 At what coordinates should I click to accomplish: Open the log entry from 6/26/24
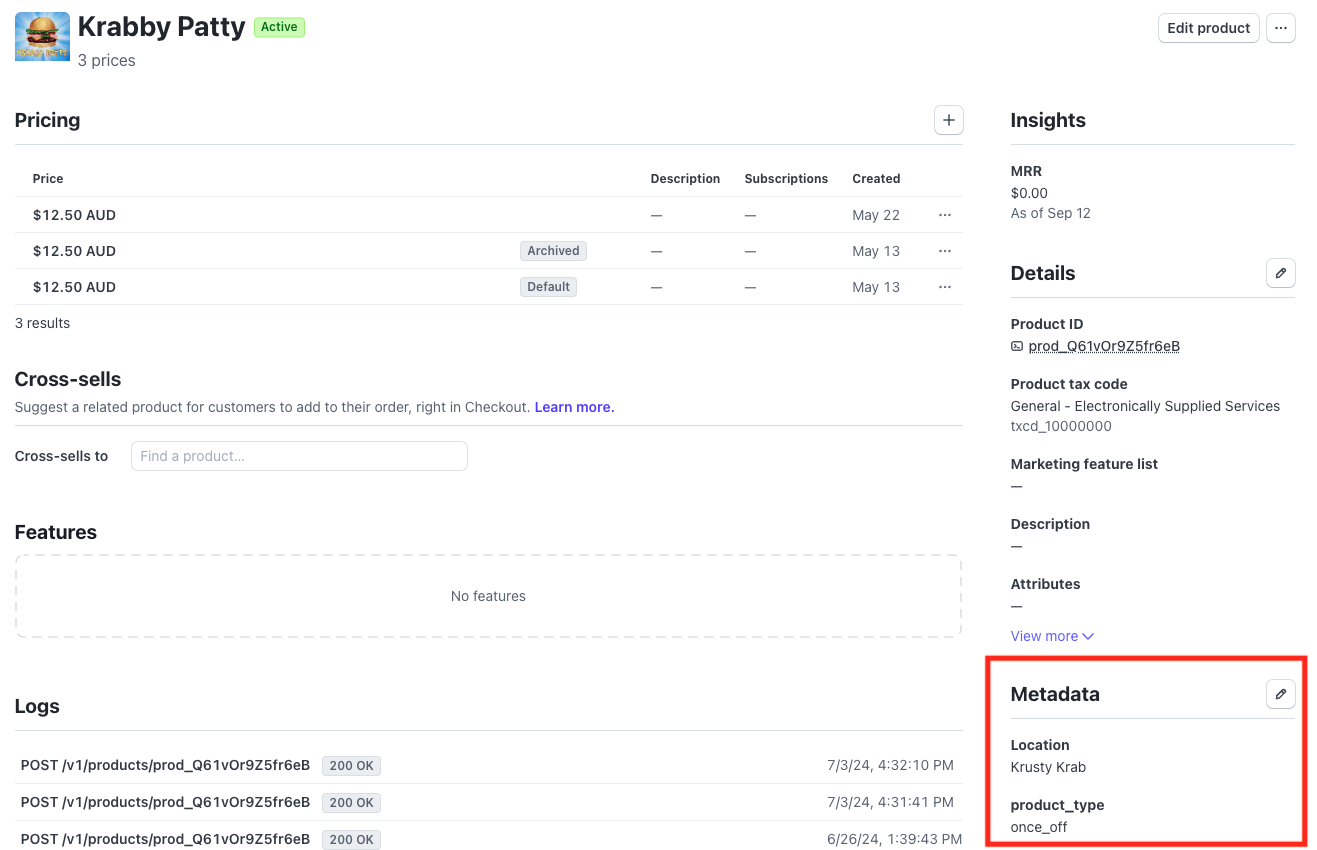[x=165, y=839]
